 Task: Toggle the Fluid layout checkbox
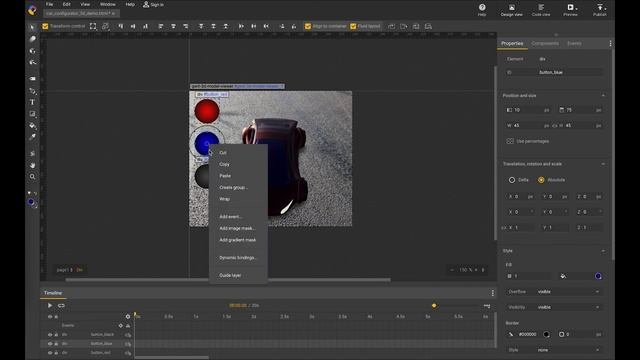tap(353, 26)
